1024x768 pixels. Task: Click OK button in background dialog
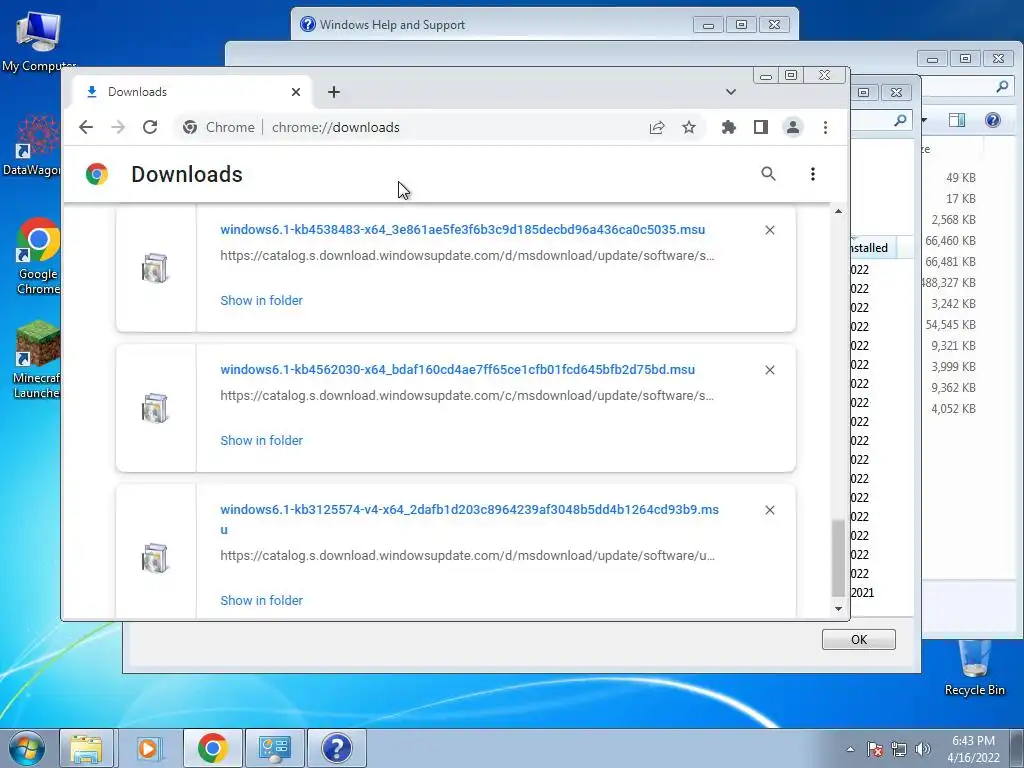click(859, 640)
